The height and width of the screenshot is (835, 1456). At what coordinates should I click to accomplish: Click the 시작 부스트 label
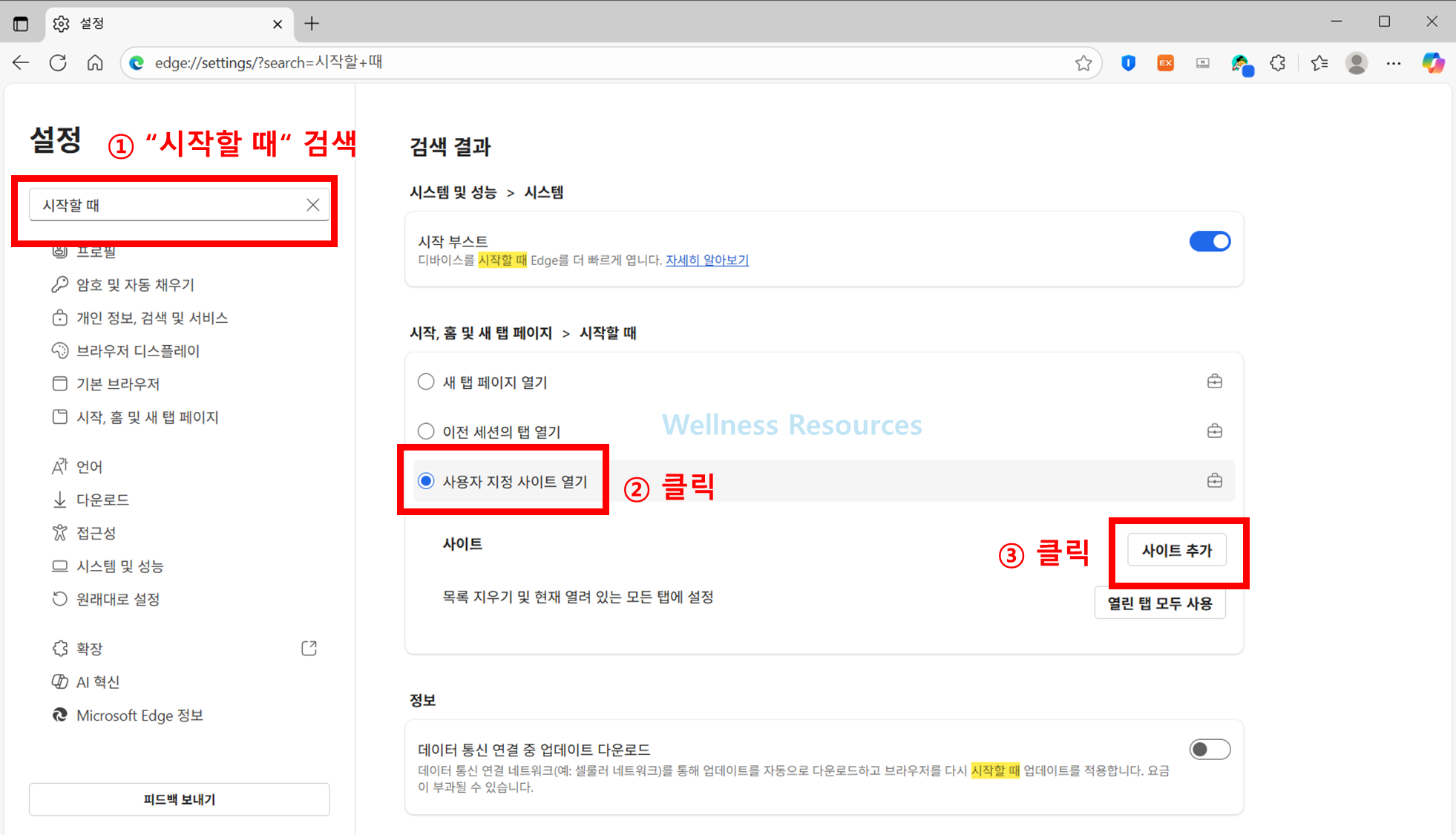tap(453, 242)
